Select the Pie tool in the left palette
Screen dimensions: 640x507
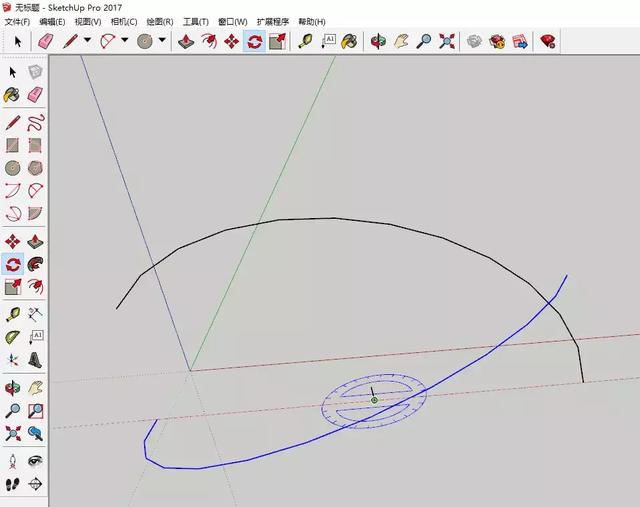click(35, 213)
